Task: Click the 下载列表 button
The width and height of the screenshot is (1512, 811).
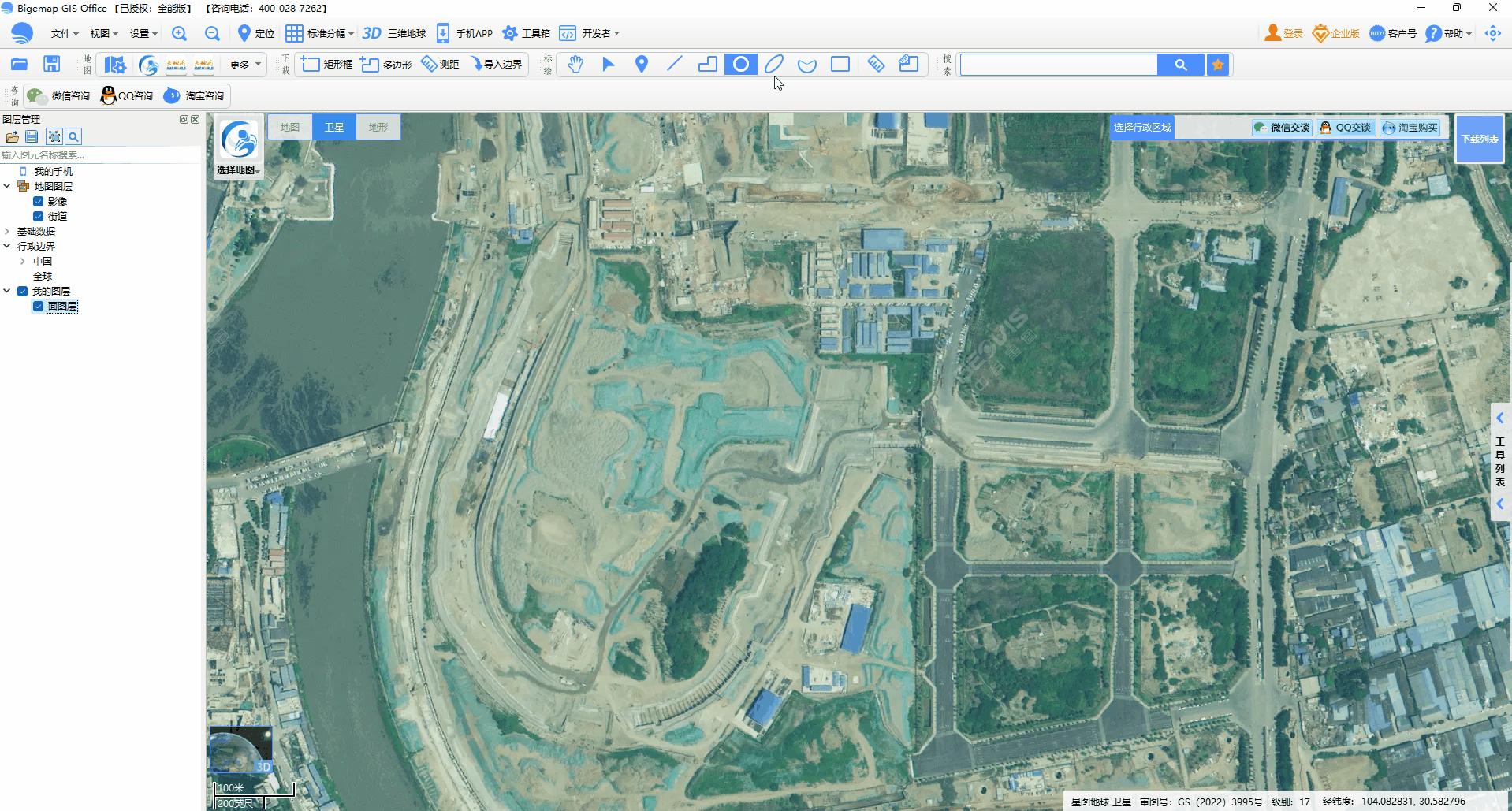Action: click(x=1480, y=139)
